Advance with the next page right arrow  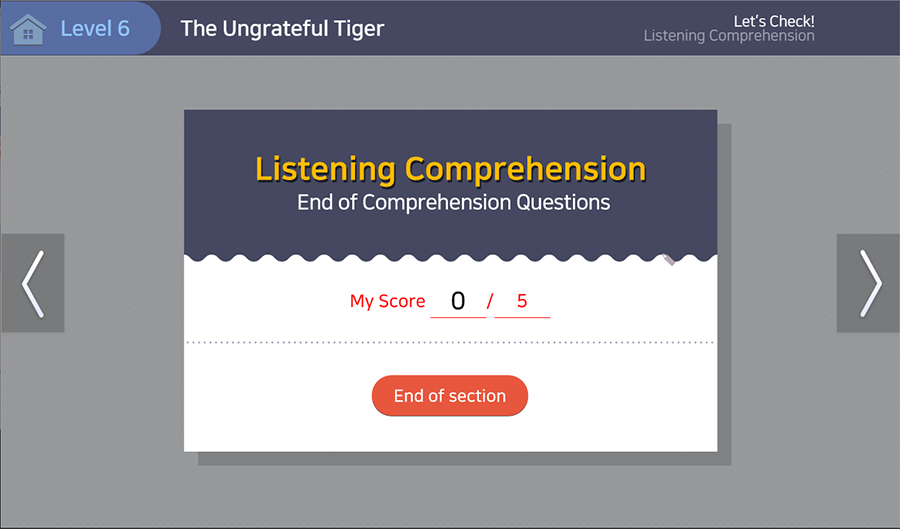click(868, 283)
